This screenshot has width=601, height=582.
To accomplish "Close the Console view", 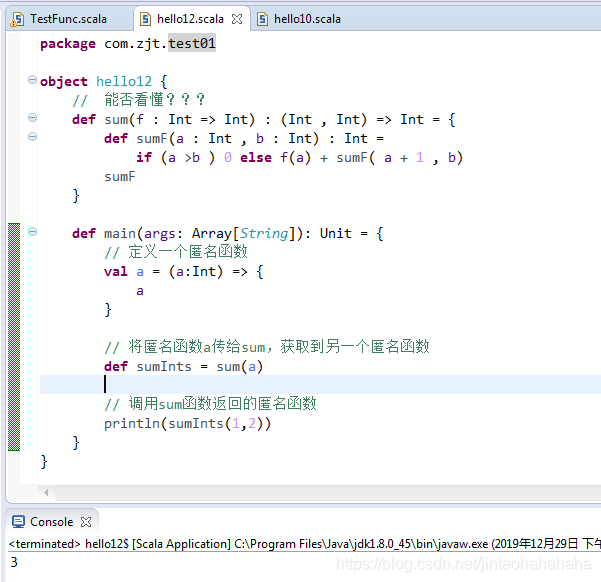I will coord(86,522).
